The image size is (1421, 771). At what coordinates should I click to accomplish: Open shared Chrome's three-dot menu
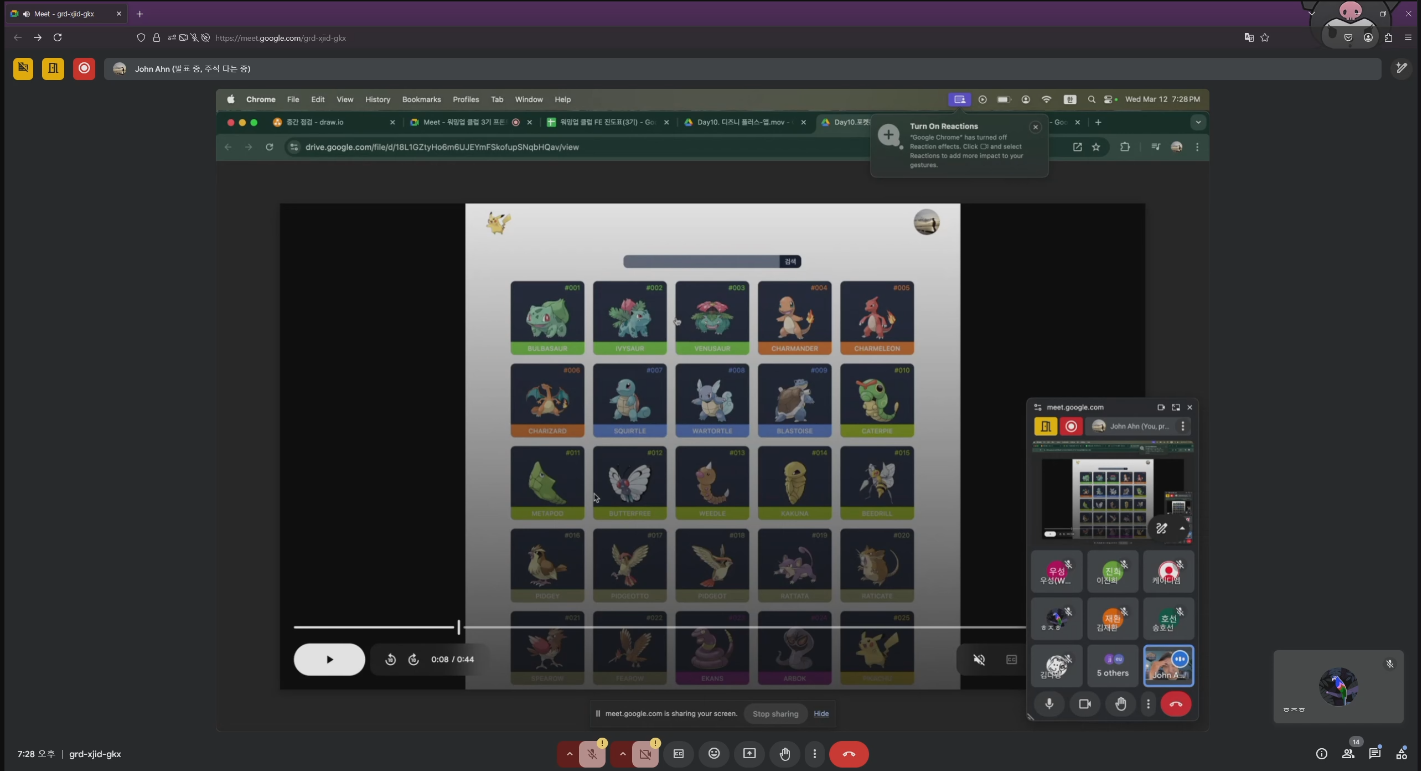click(x=1197, y=147)
